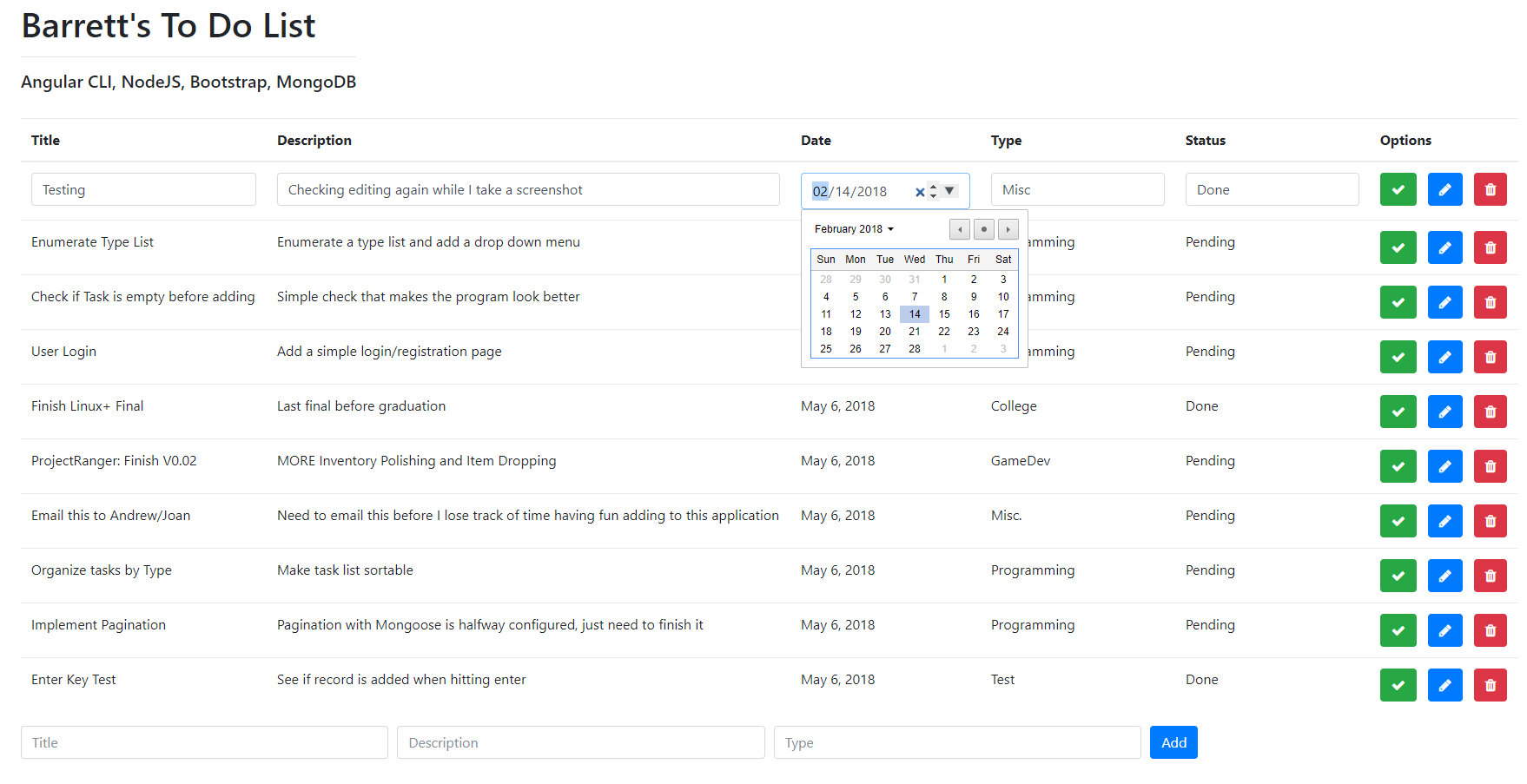Click the Options column header
The height and width of the screenshot is (784, 1527).
coord(1405,141)
